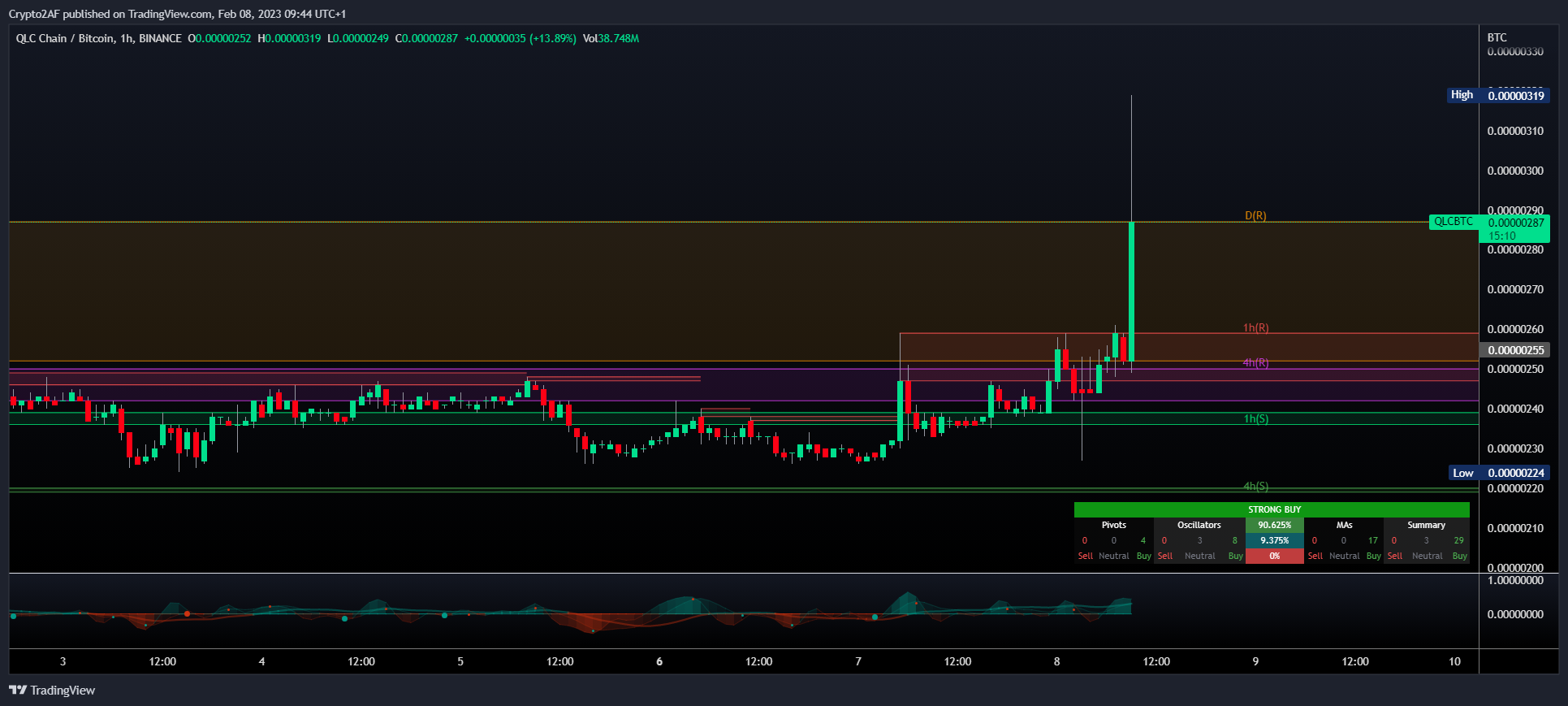Click date 7 on the time axis

click(858, 661)
